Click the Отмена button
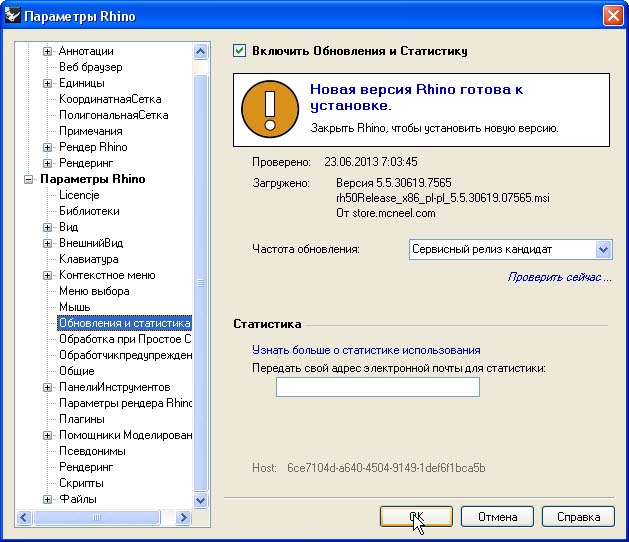629x542 pixels. 497,517
